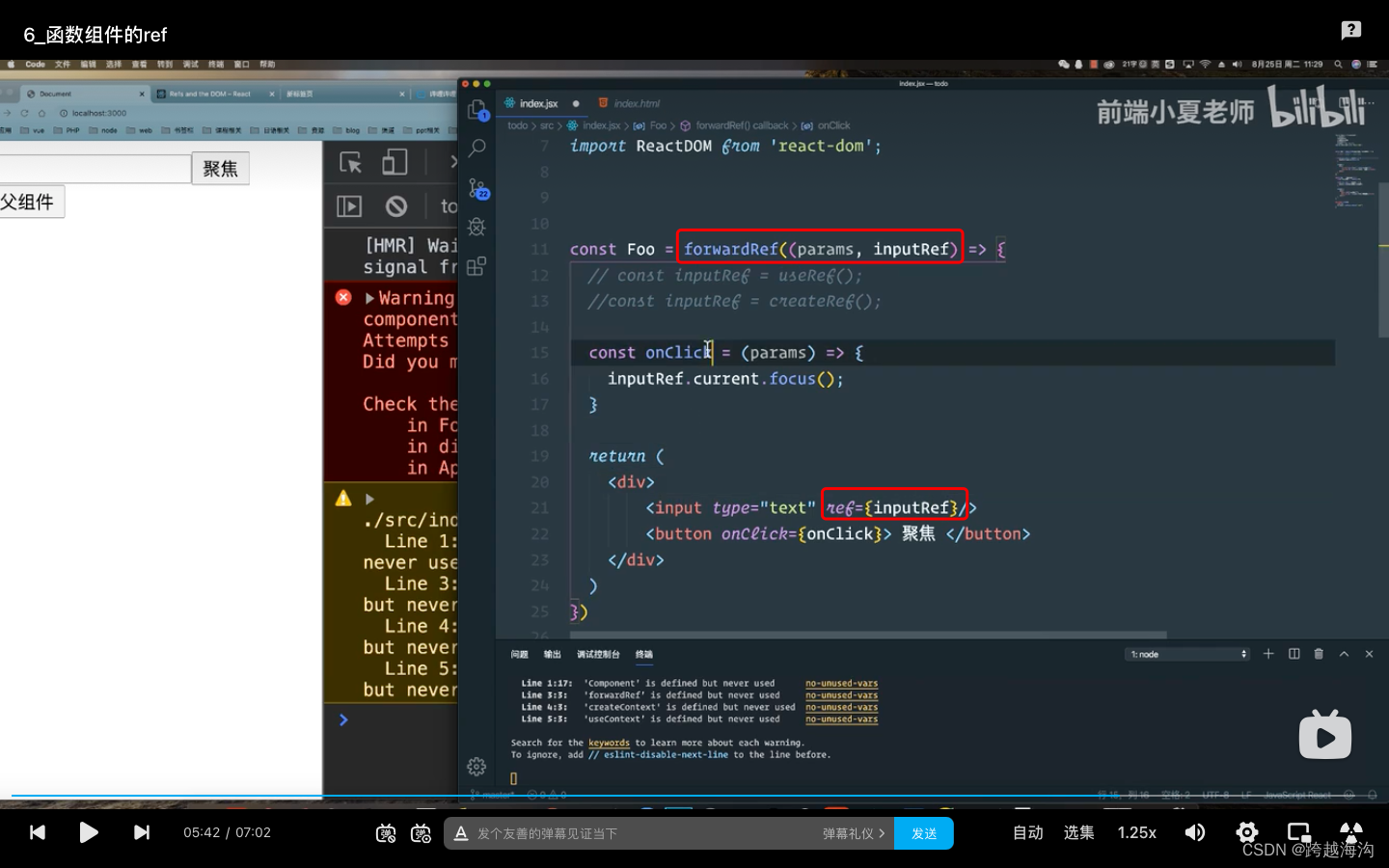
Task: Mute the video volume
Action: pos(1195,832)
